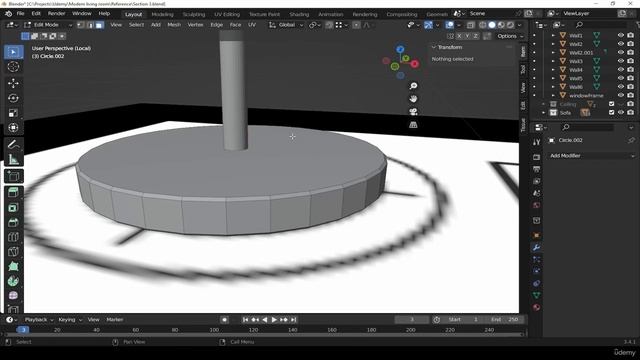Select the Smooth tool

click(13, 296)
